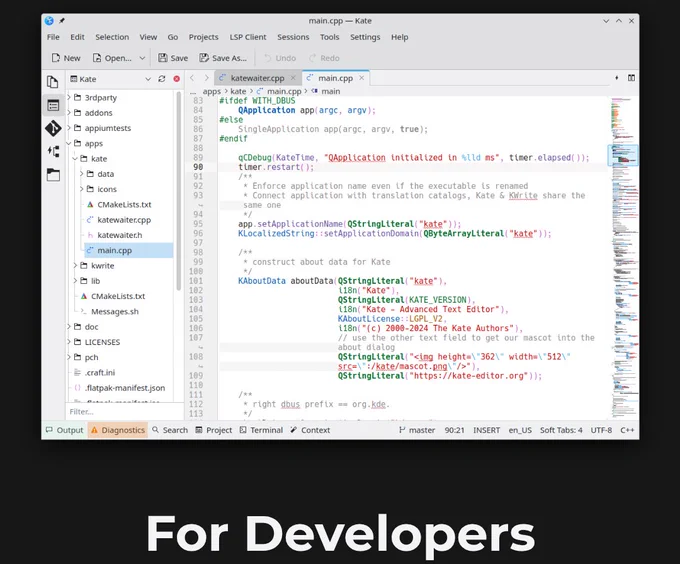Open the Projects menu

tap(203, 37)
